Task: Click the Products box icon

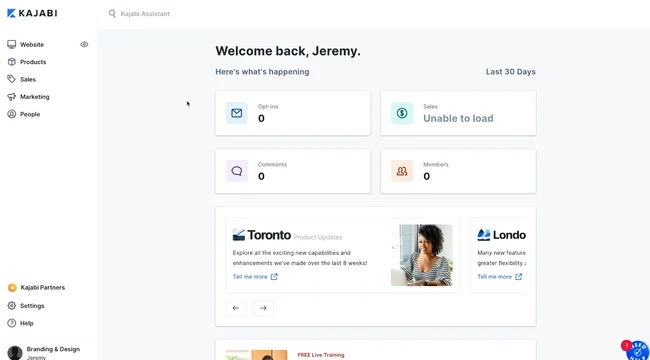Action: click(x=12, y=62)
